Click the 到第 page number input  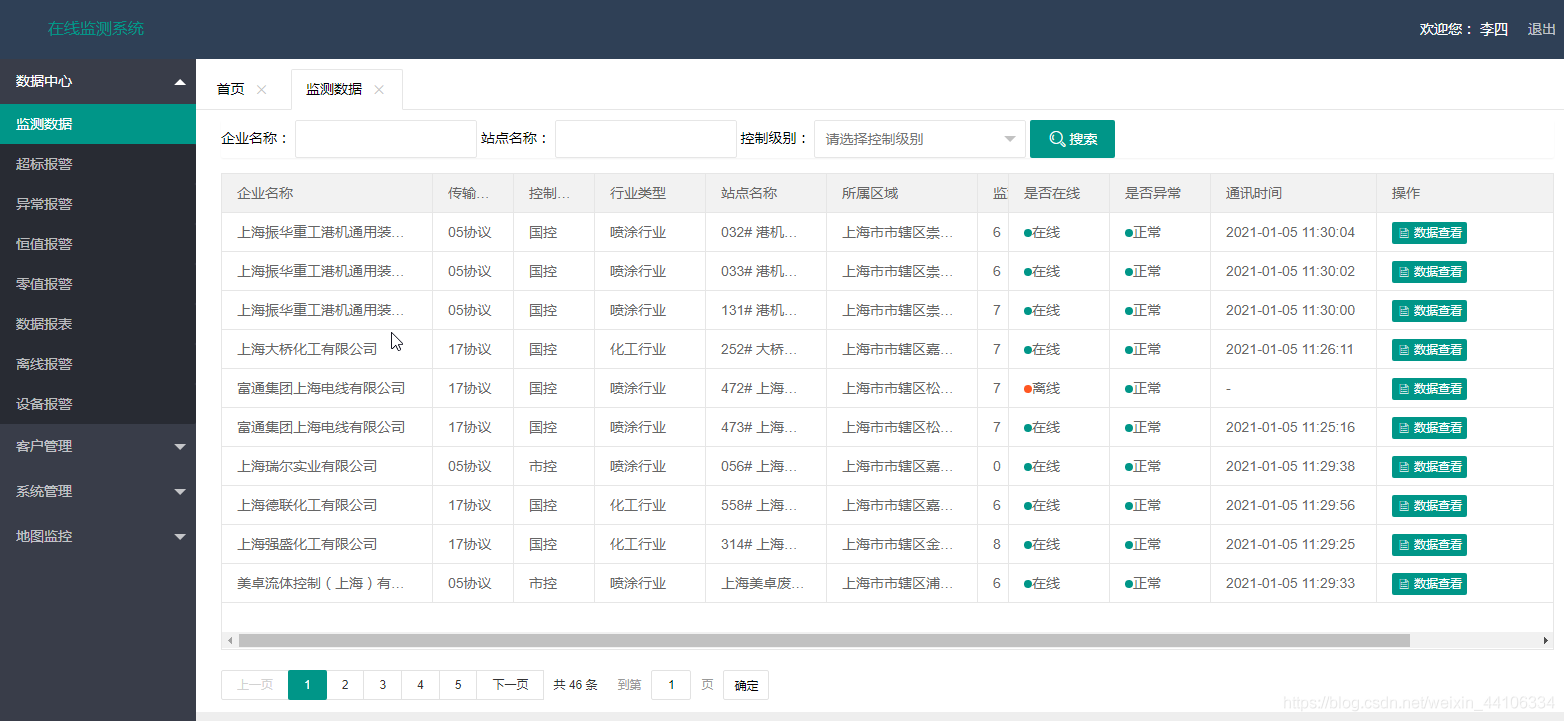click(671, 685)
